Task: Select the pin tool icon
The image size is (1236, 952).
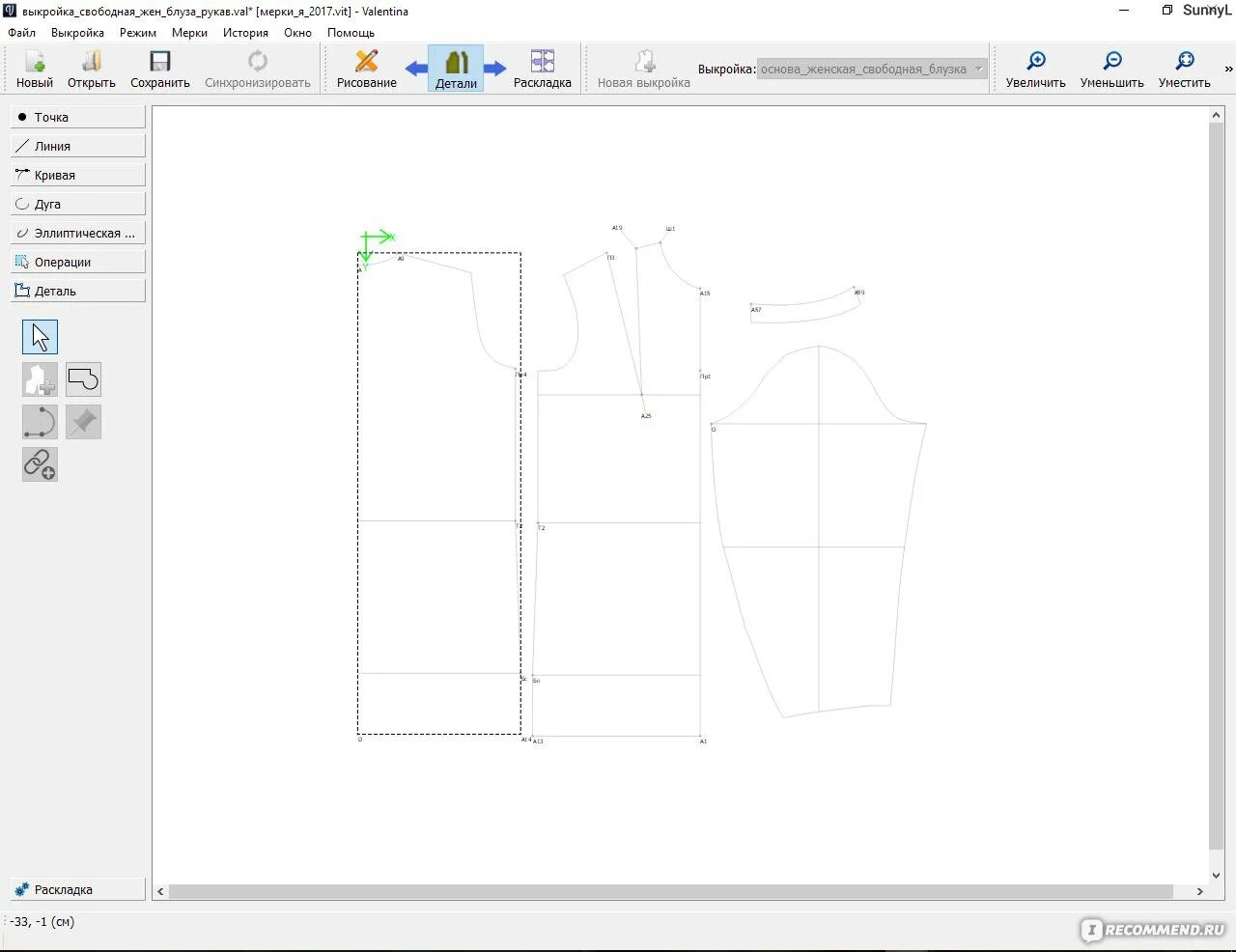Action: (84, 422)
